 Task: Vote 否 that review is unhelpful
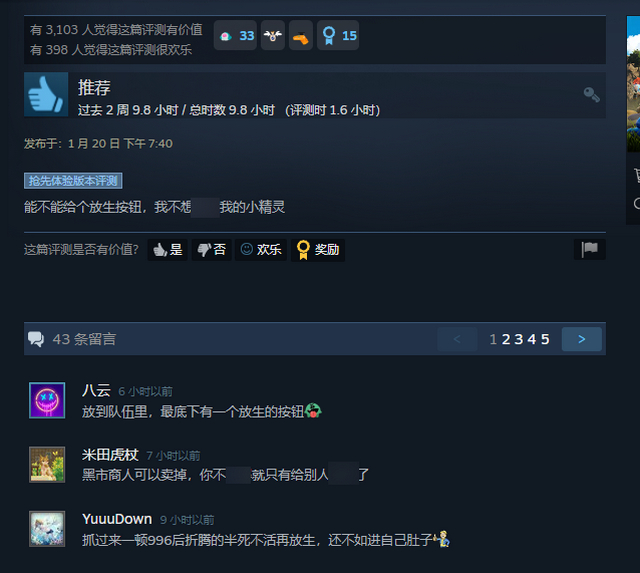pos(211,249)
